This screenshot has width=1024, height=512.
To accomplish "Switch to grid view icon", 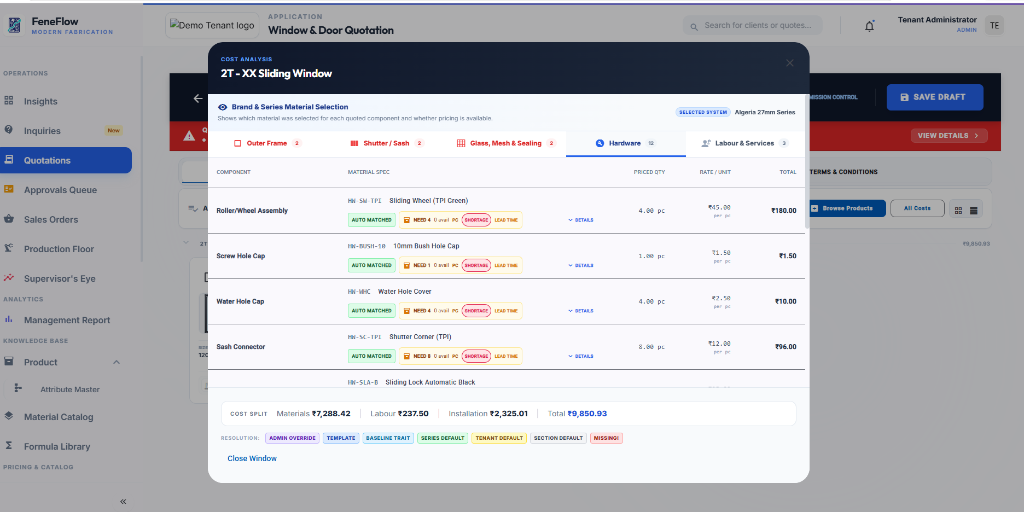I will pyautogui.click(x=959, y=210).
